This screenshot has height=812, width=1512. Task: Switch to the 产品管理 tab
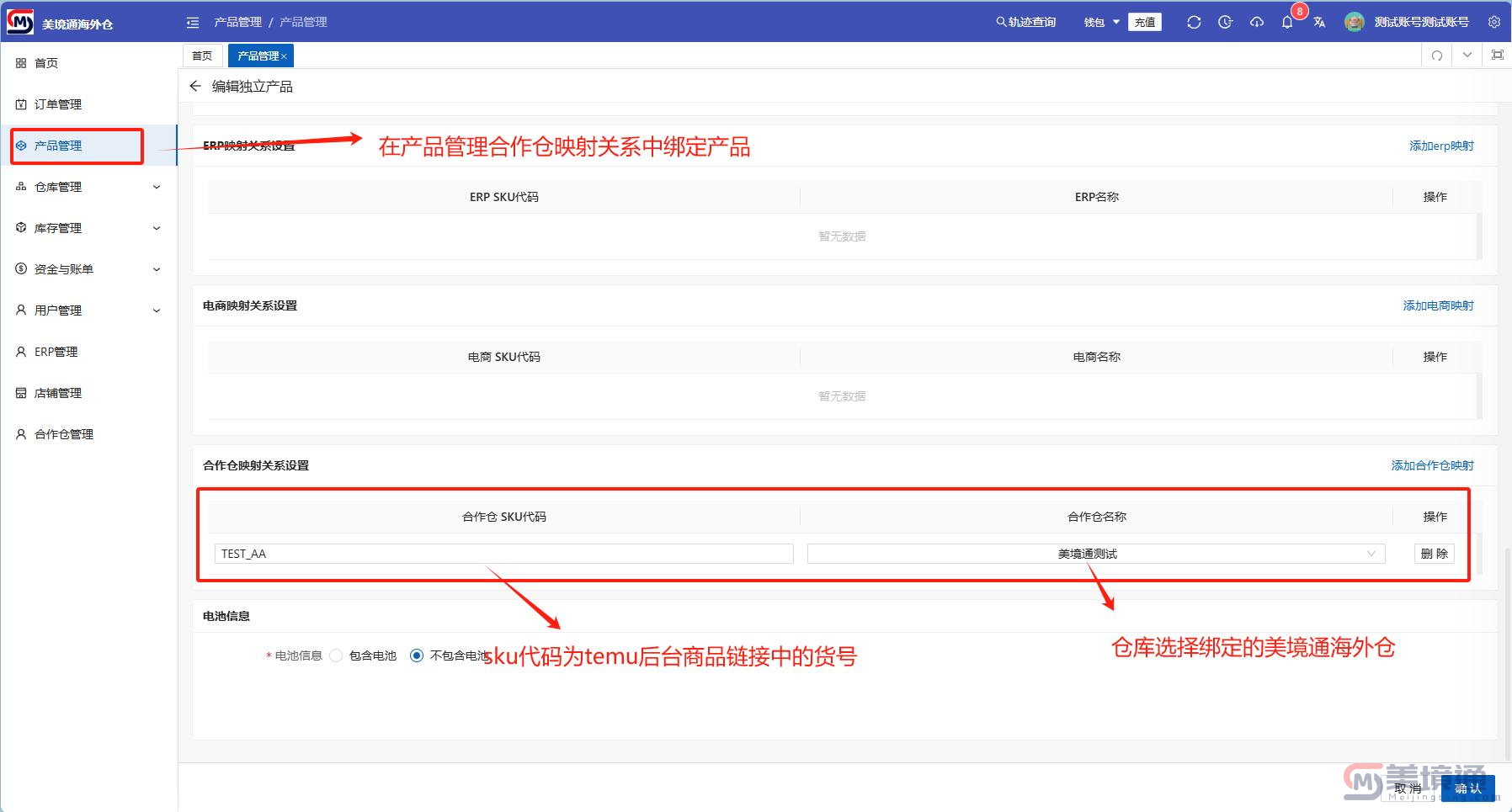pyautogui.click(x=260, y=56)
